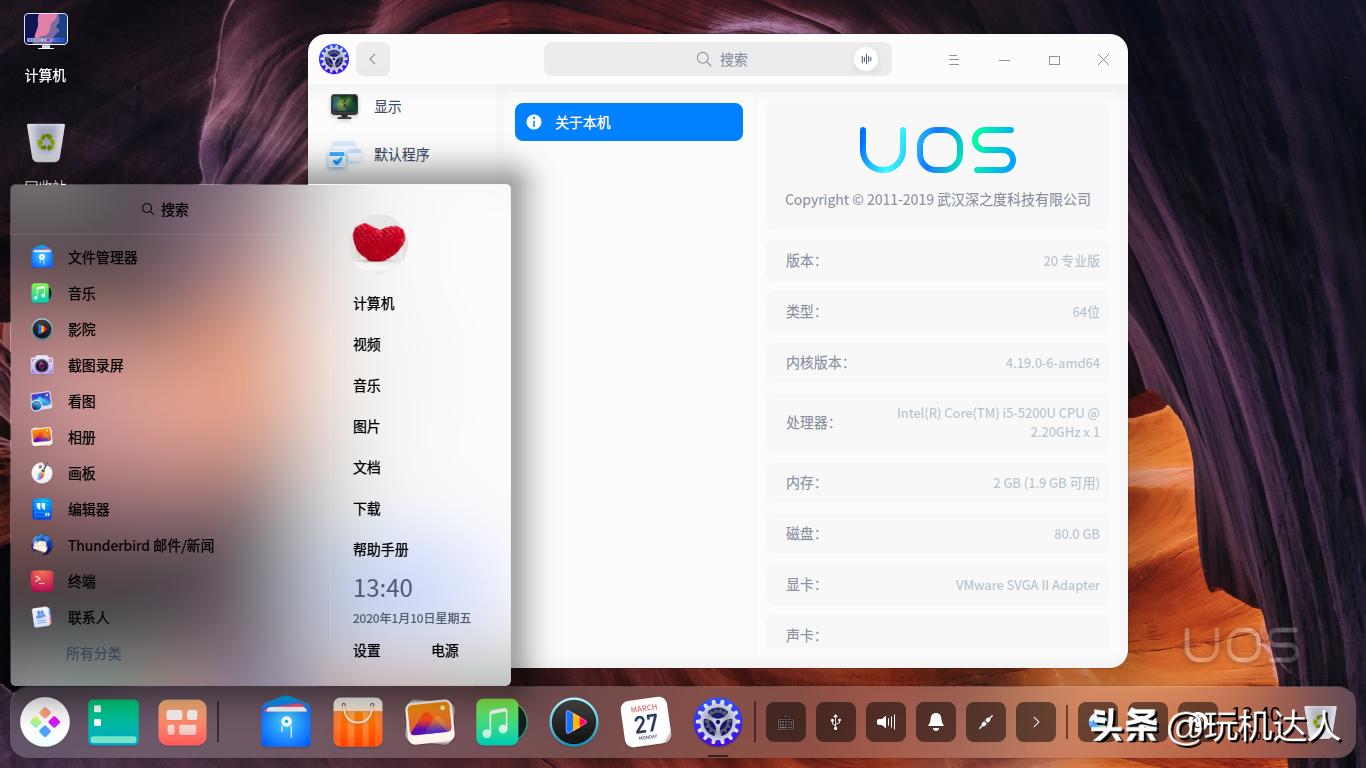Mute sound via the speaker tray icon
The height and width of the screenshot is (768, 1366).
pos(886,722)
